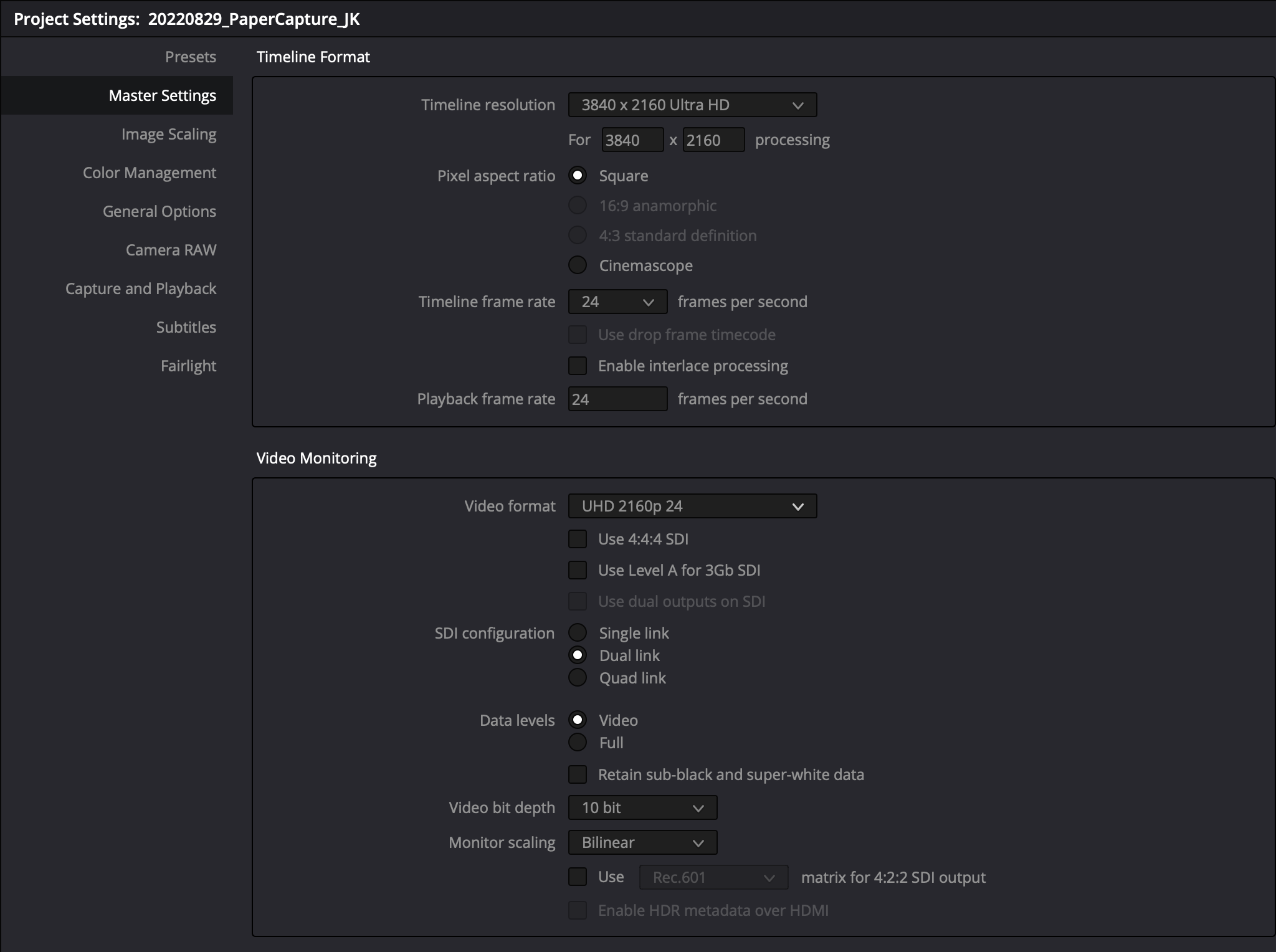Enable Retain sub-black and super-white data

tap(578, 774)
